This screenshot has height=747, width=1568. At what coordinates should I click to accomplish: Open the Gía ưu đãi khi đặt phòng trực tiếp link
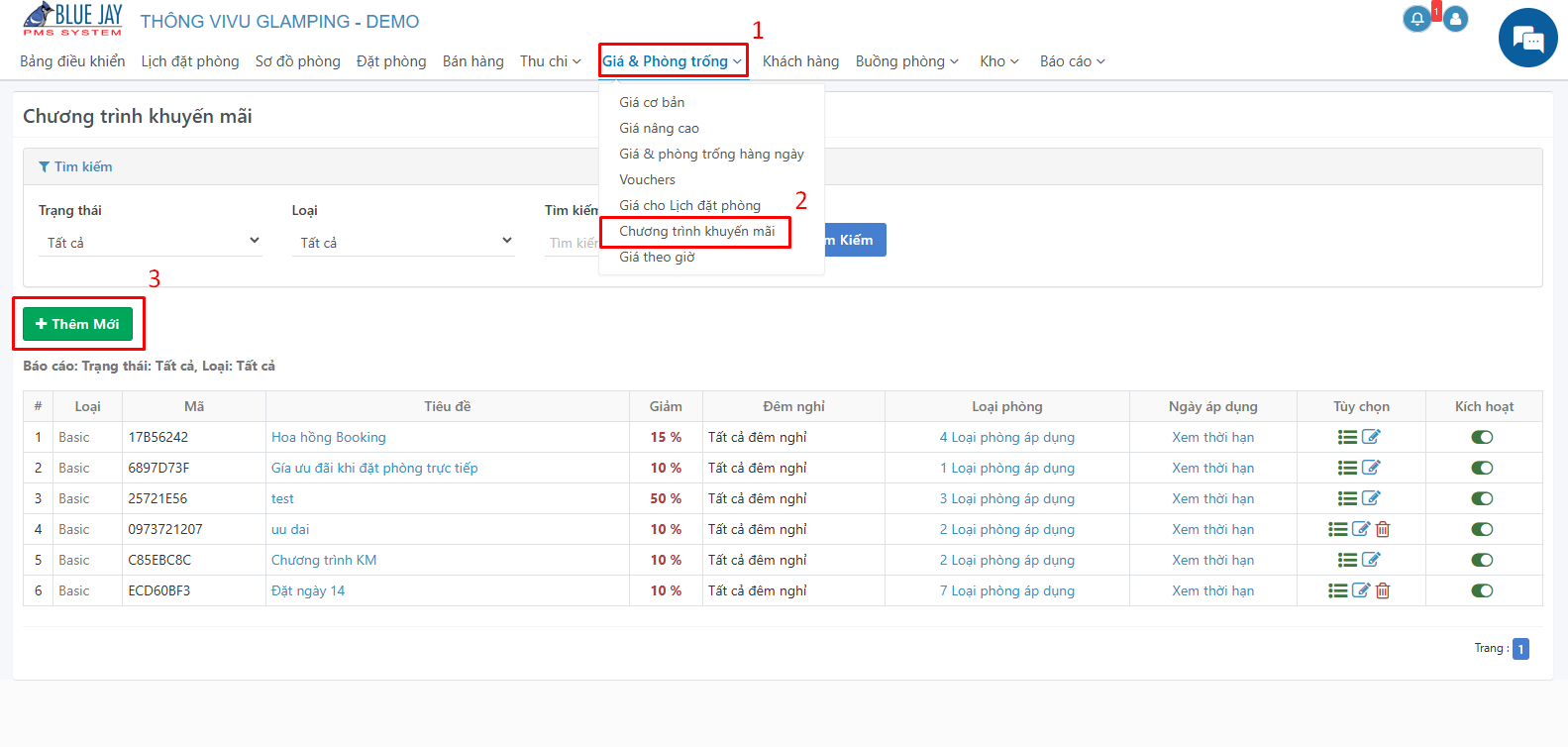click(374, 468)
